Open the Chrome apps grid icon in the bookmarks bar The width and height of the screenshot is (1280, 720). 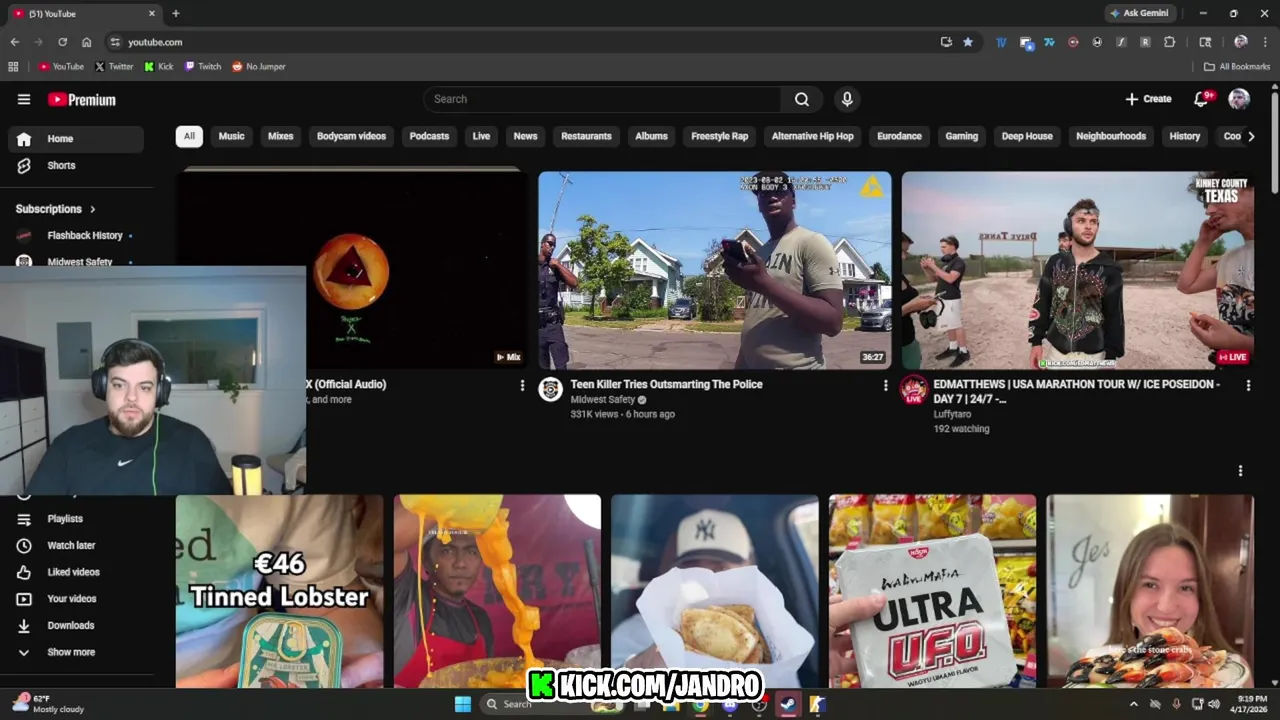13,67
